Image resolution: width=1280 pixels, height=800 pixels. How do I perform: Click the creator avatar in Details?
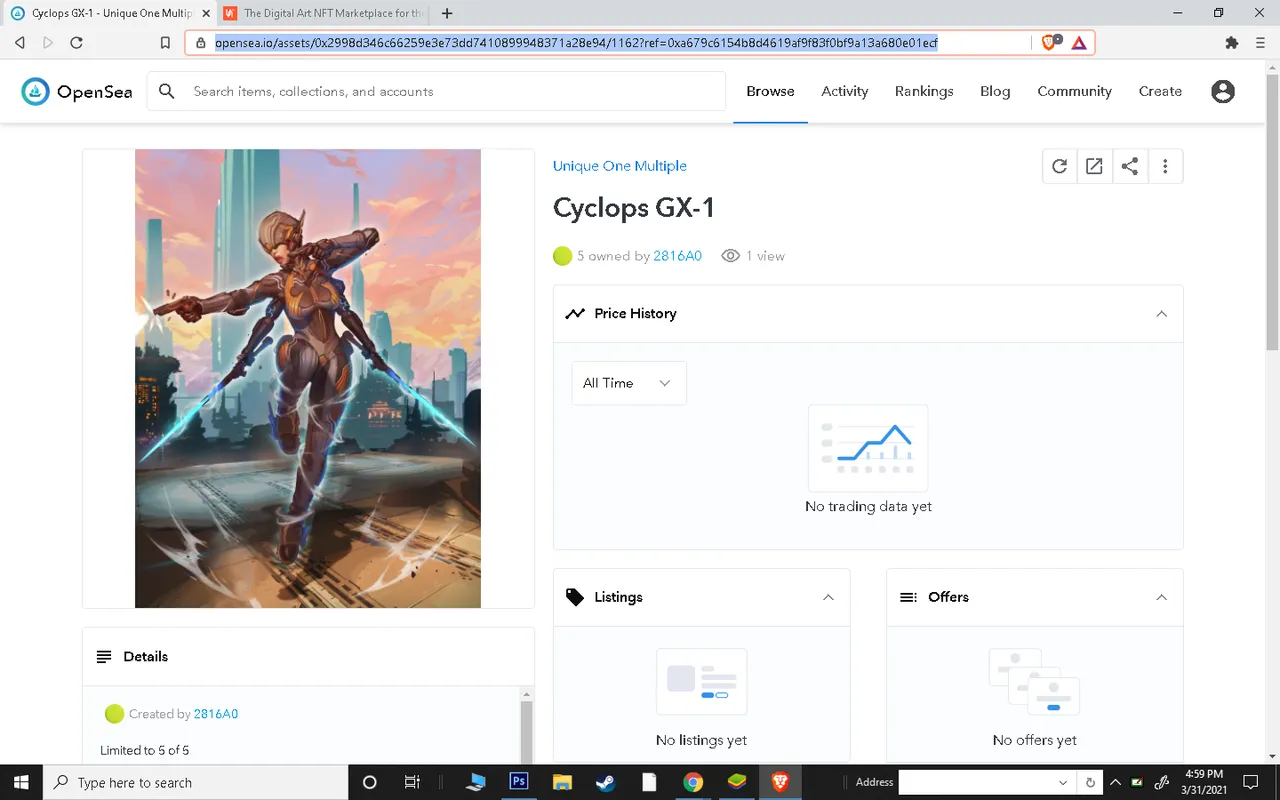pos(114,714)
